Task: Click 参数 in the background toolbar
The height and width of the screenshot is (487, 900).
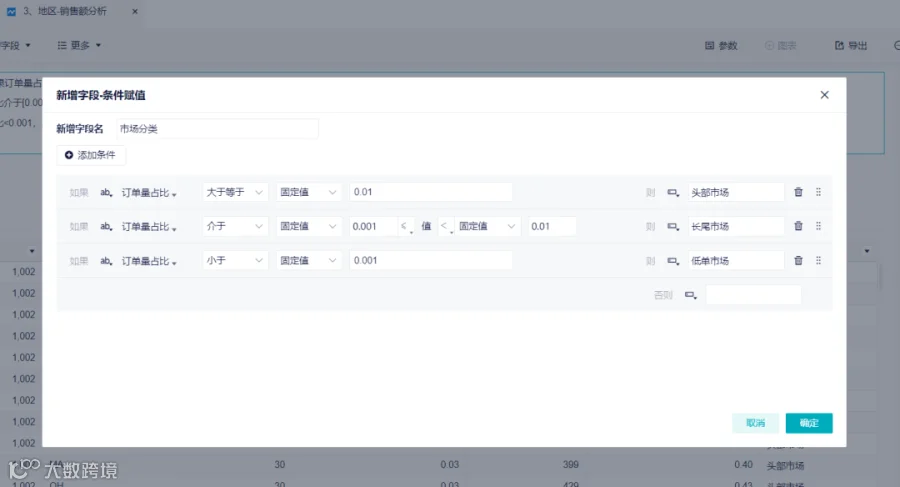Action: coord(721,45)
